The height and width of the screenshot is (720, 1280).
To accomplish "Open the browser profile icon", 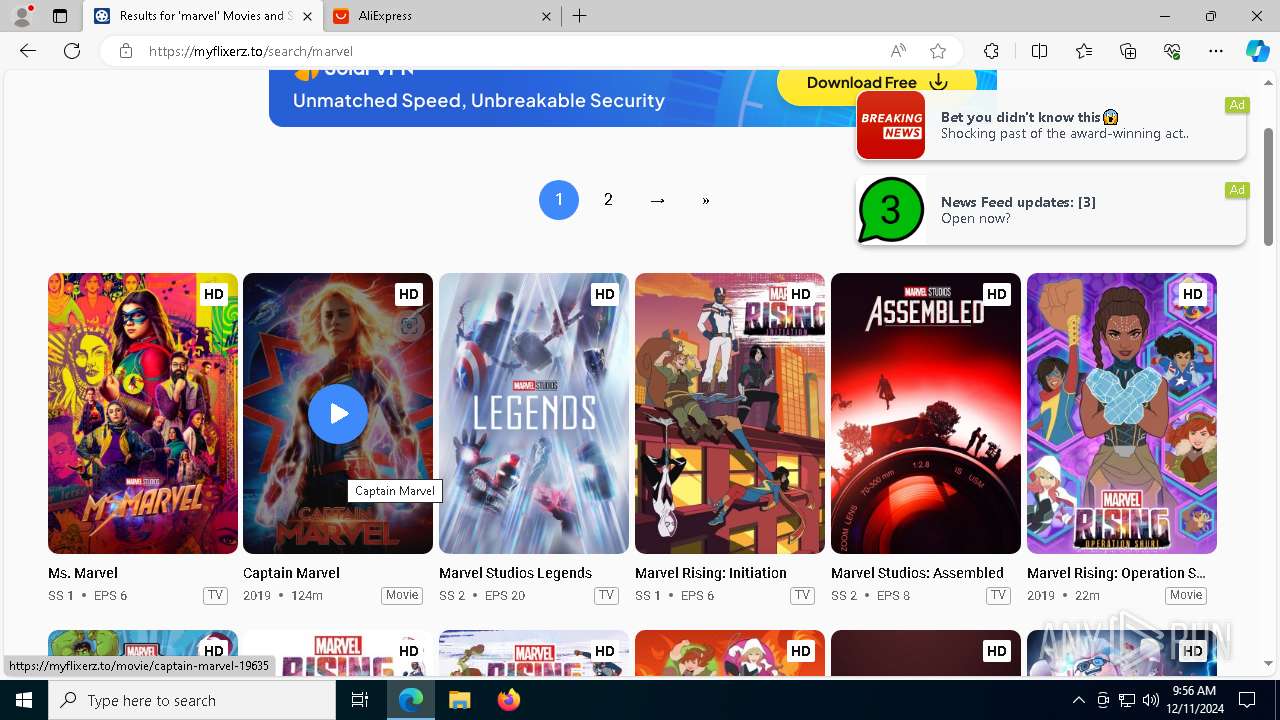I will tap(22, 16).
